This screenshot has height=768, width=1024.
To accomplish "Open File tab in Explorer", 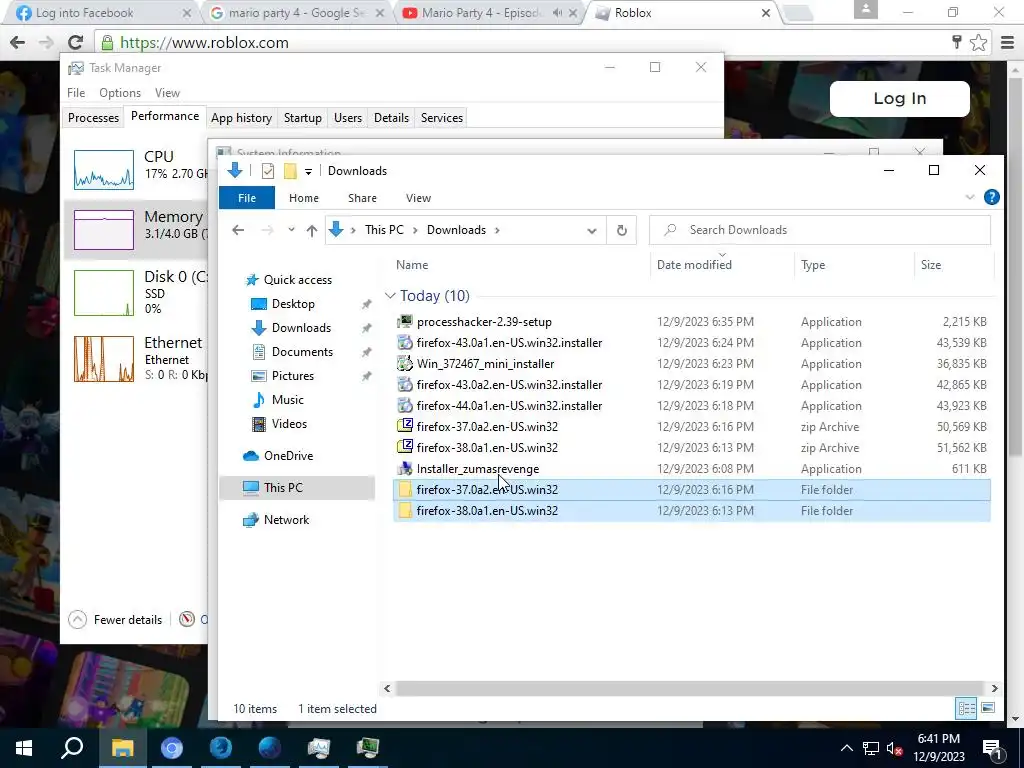I will point(247,198).
